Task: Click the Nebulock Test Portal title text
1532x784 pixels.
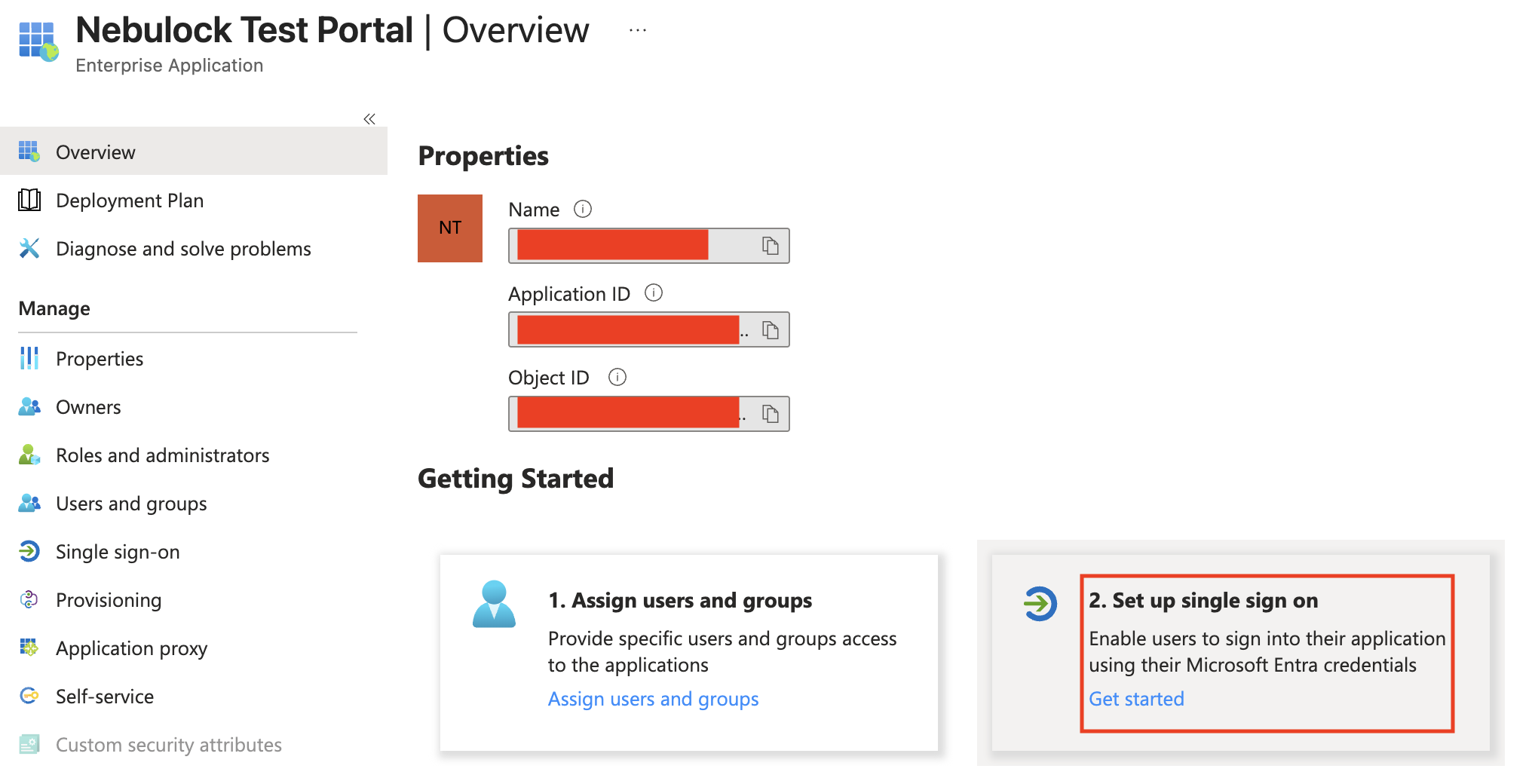Action: pos(244,30)
